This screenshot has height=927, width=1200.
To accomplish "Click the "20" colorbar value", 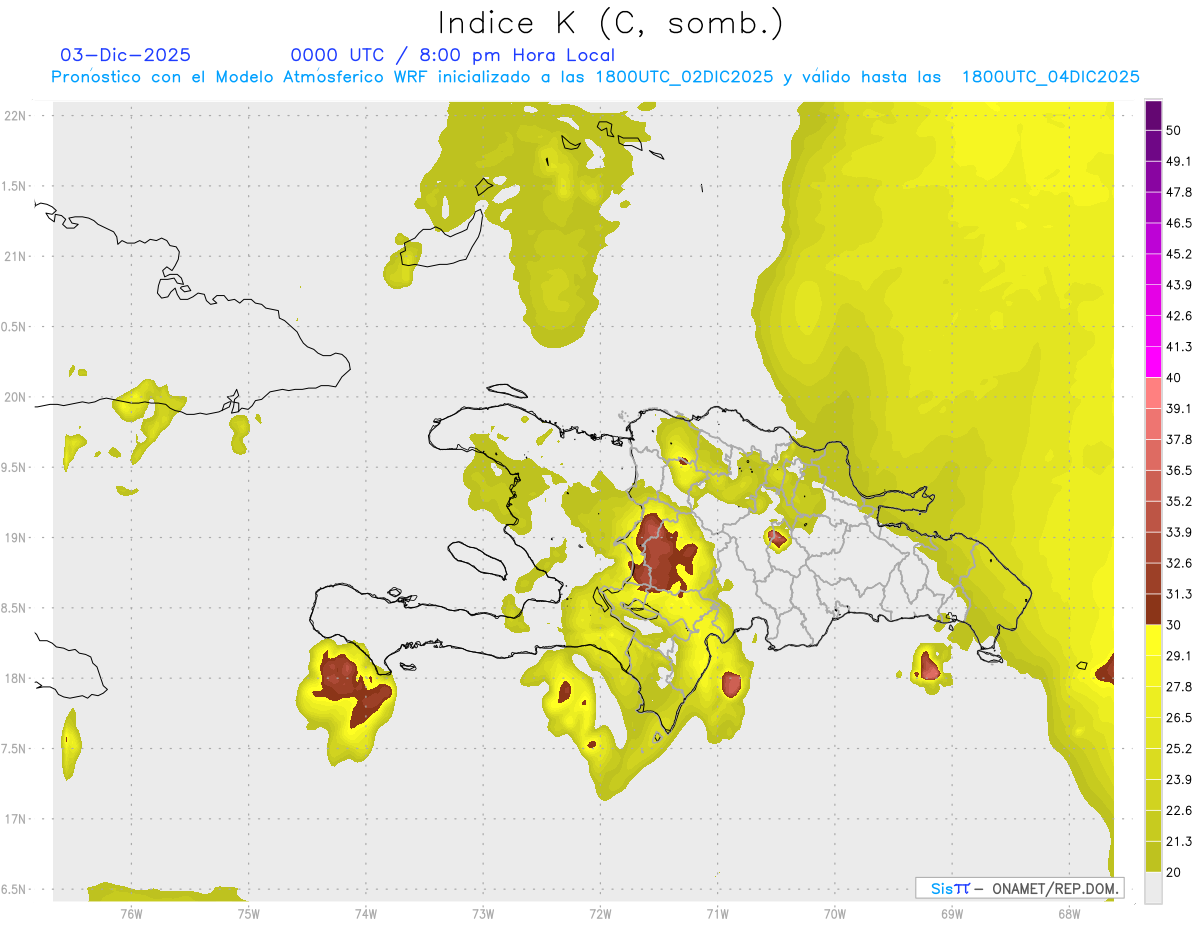I will (x=1174, y=873).
